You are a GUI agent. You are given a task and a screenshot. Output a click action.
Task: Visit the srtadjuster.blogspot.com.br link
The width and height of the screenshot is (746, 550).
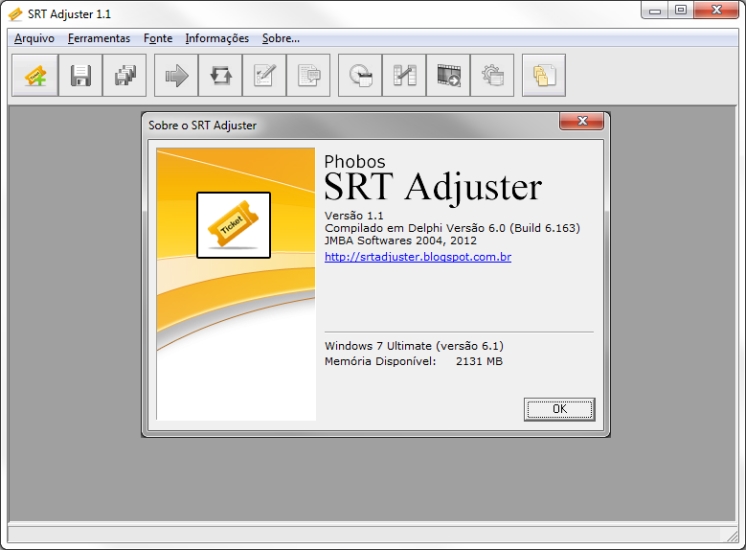(418, 257)
